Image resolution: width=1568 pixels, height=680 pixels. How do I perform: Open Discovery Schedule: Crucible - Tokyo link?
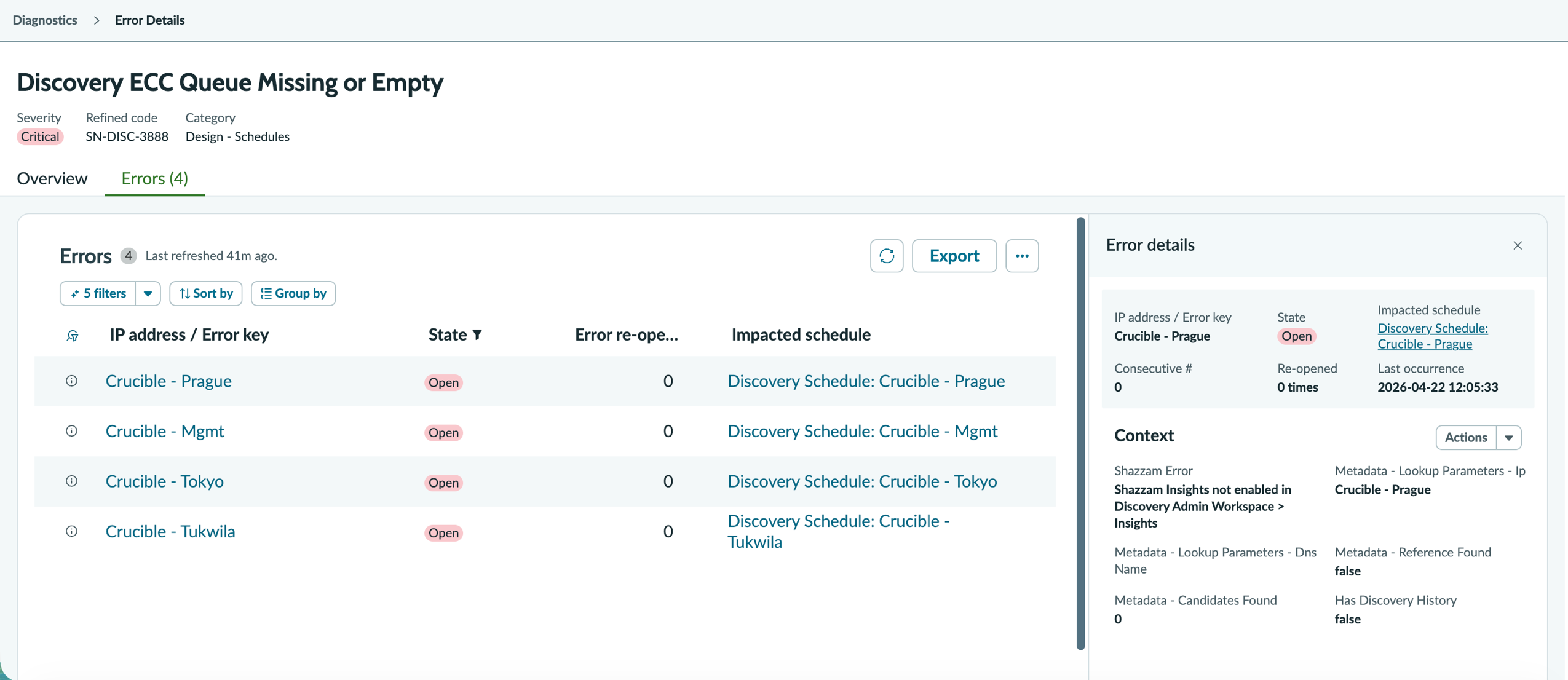click(x=862, y=481)
